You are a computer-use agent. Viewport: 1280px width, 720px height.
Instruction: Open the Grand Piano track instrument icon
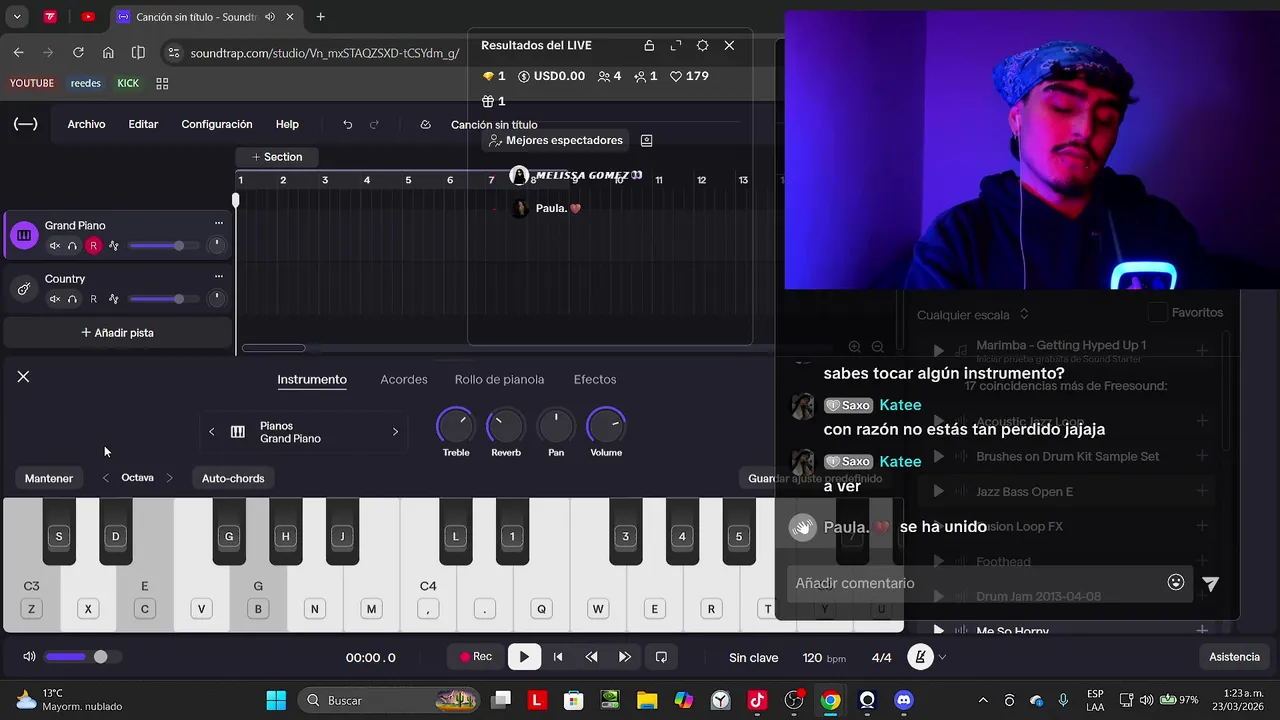click(x=24, y=235)
